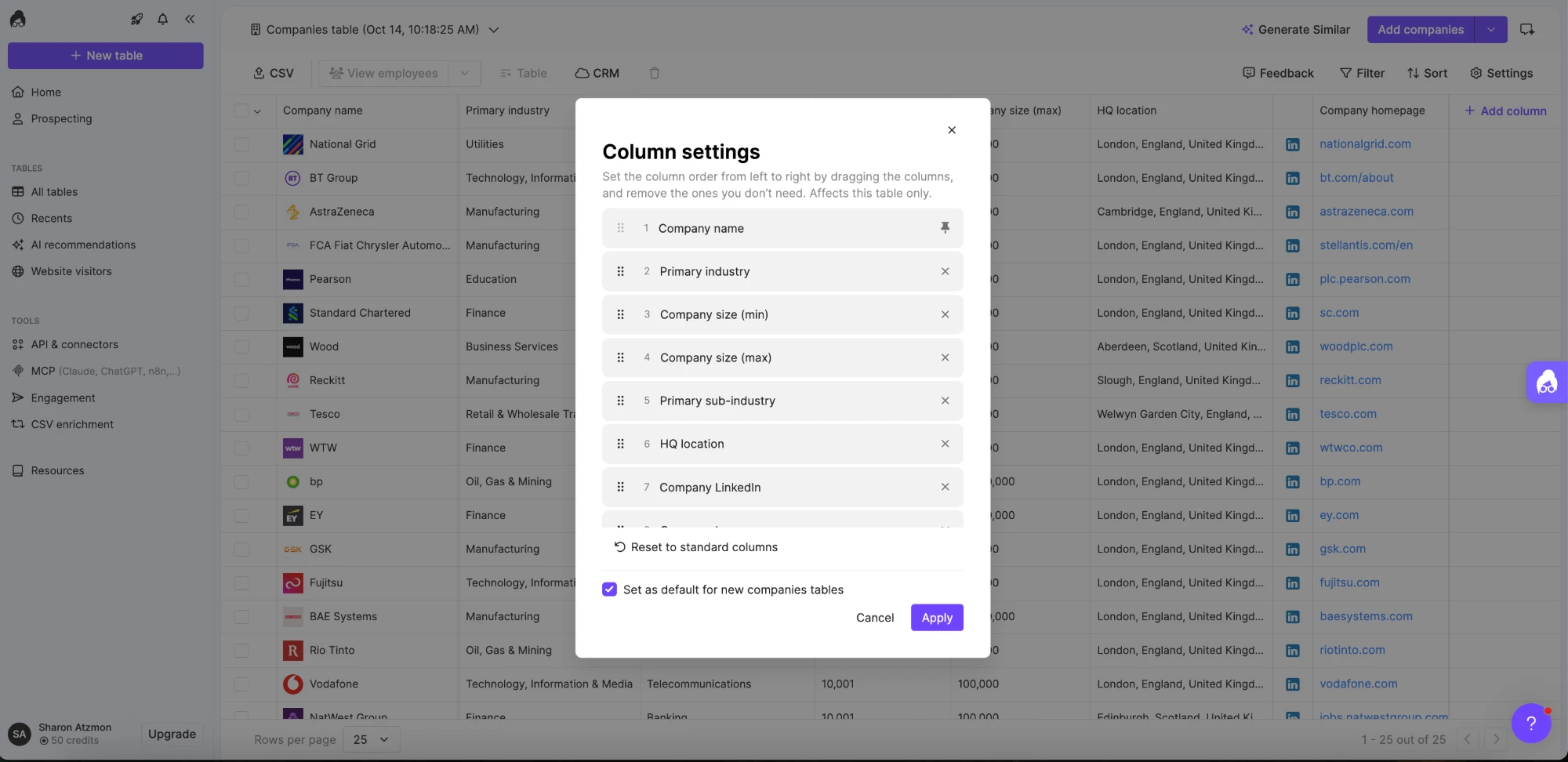Click the trash delete icon in toolbar
The image size is (1568, 762).
pyautogui.click(x=655, y=73)
